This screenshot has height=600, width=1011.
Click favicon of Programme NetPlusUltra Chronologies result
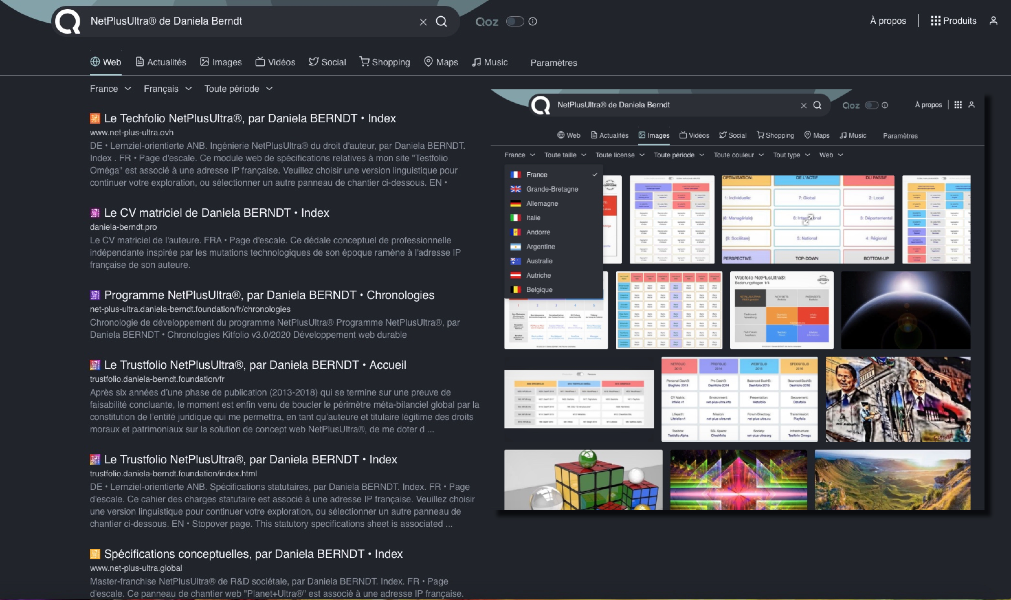(x=95, y=295)
